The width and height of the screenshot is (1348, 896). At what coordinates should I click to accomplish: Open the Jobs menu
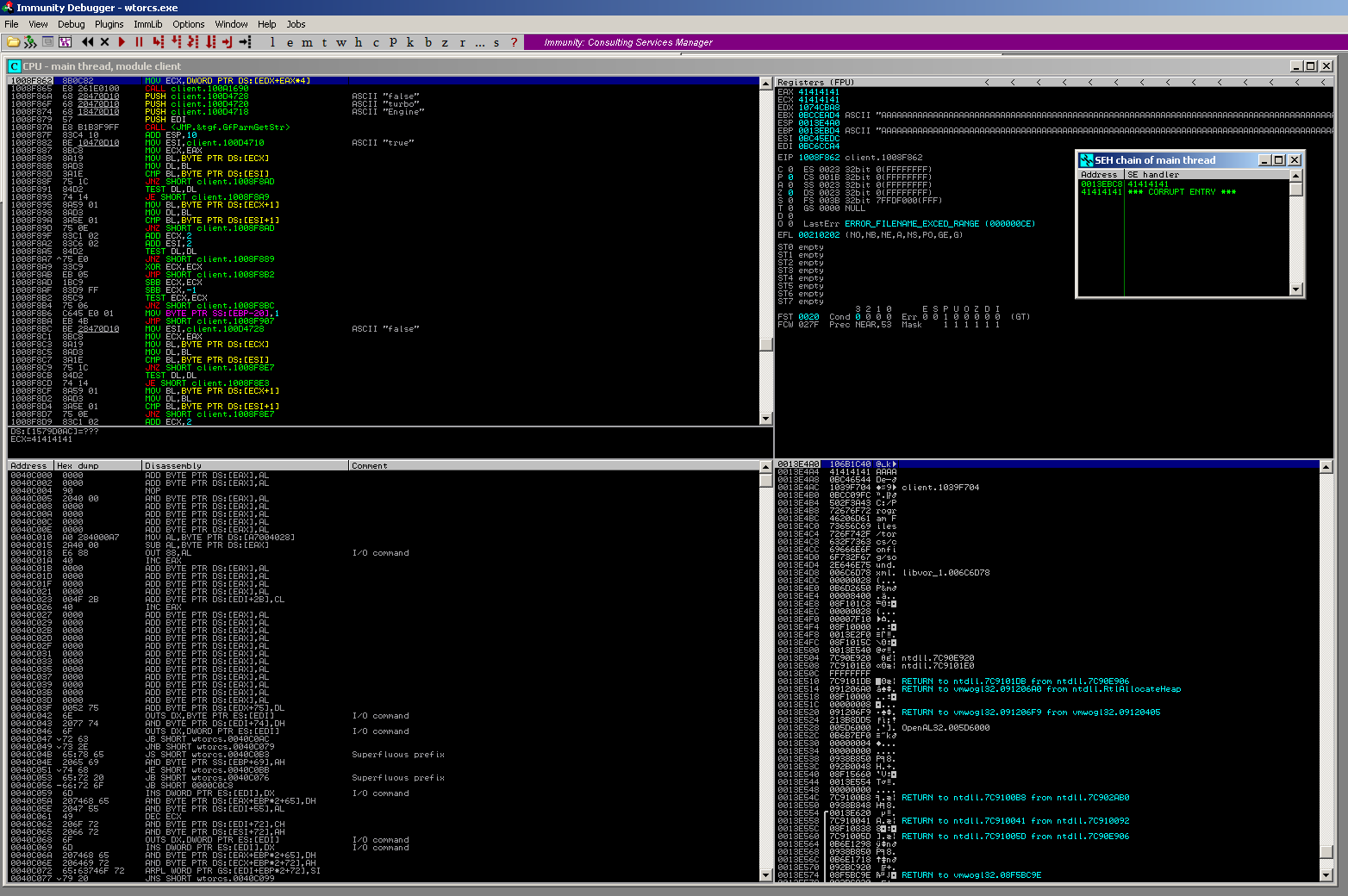pyautogui.click(x=296, y=24)
